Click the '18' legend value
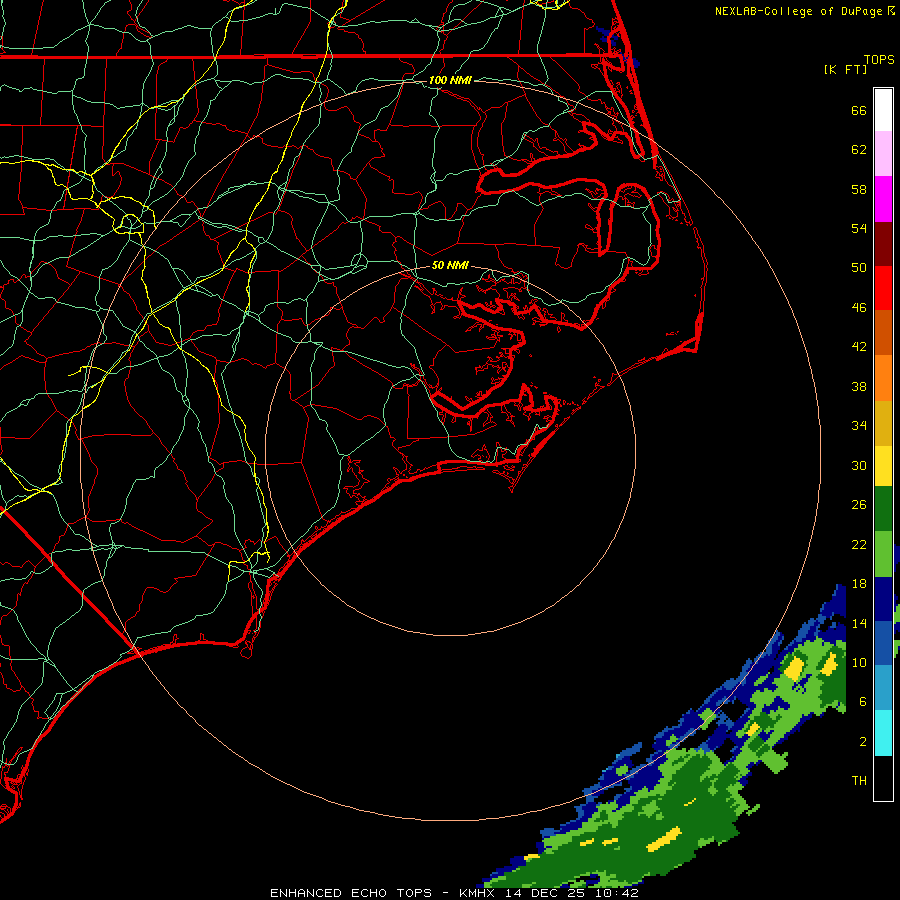Image resolution: width=900 pixels, height=900 pixels. [859, 584]
